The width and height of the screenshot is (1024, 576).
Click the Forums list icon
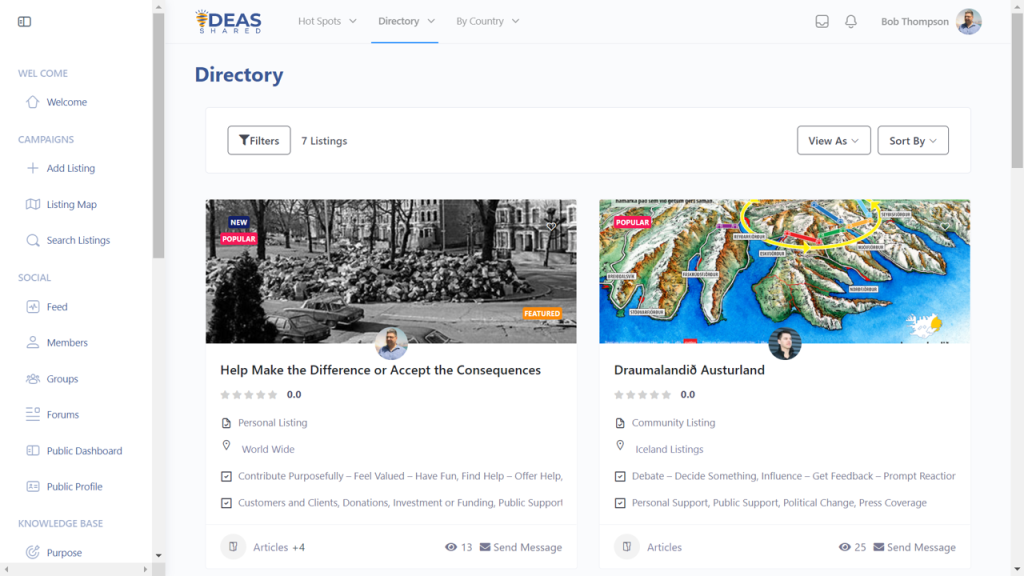[33, 414]
